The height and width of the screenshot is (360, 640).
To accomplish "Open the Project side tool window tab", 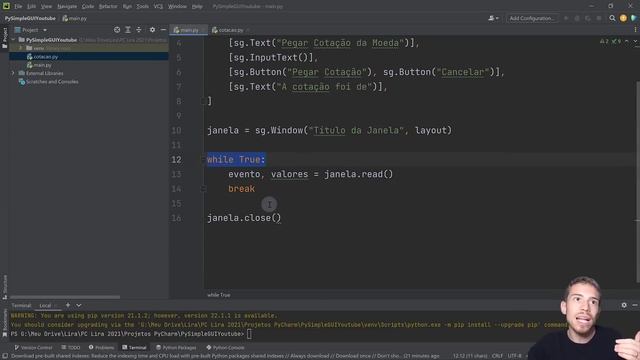I will 4,38.
